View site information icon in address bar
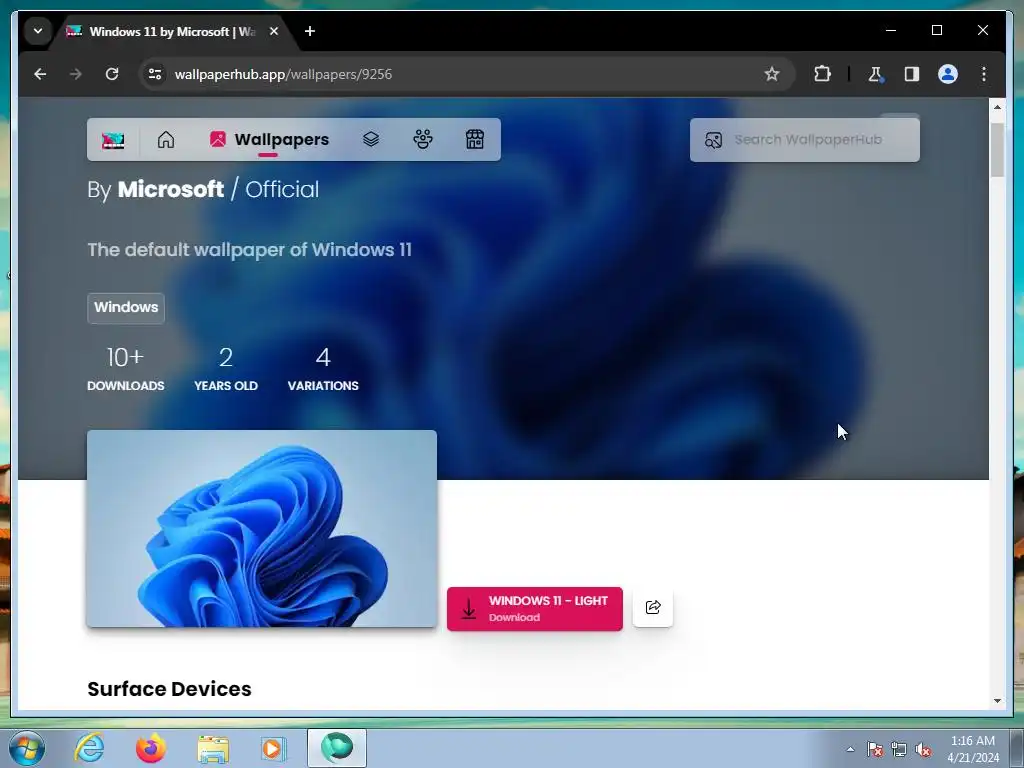The height and width of the screenshot is (768, 1024). click(x=155, y=74)
